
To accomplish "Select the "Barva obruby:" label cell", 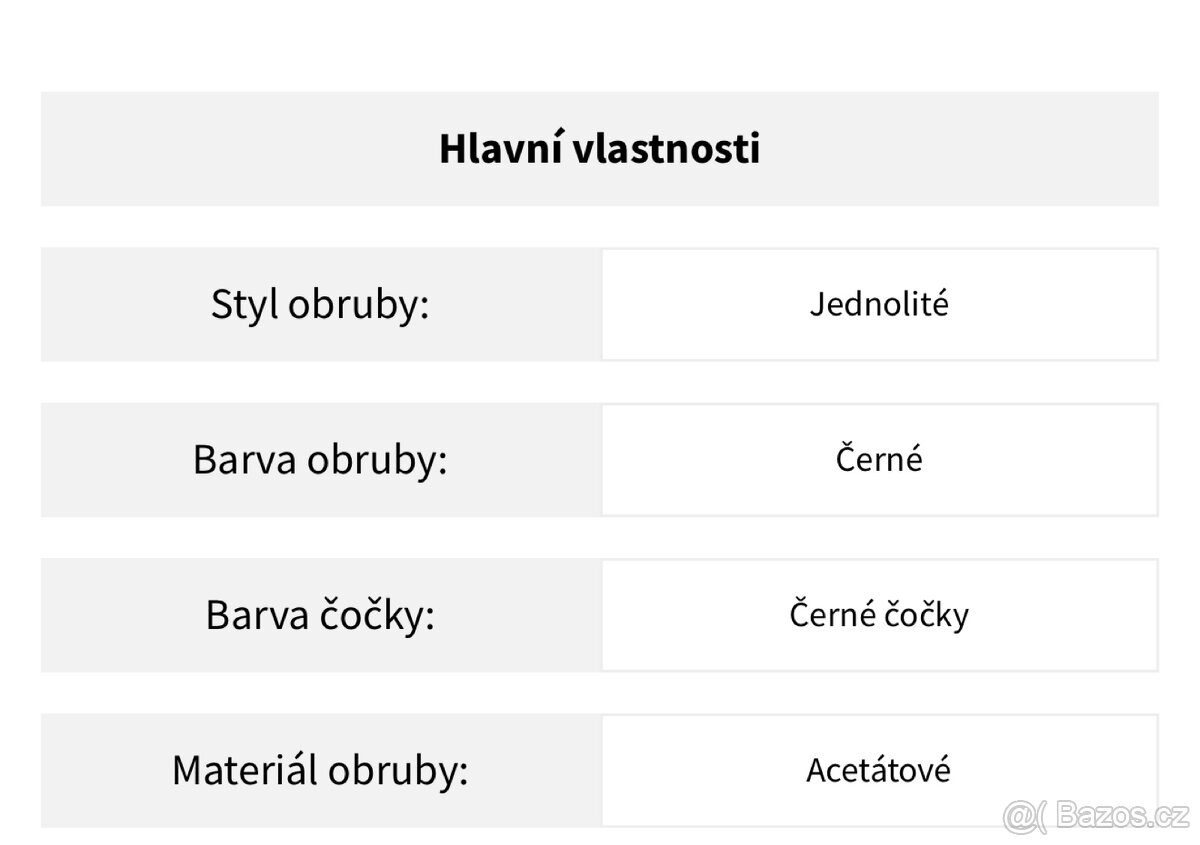I will pyautogui.click(x=320, y=460).
